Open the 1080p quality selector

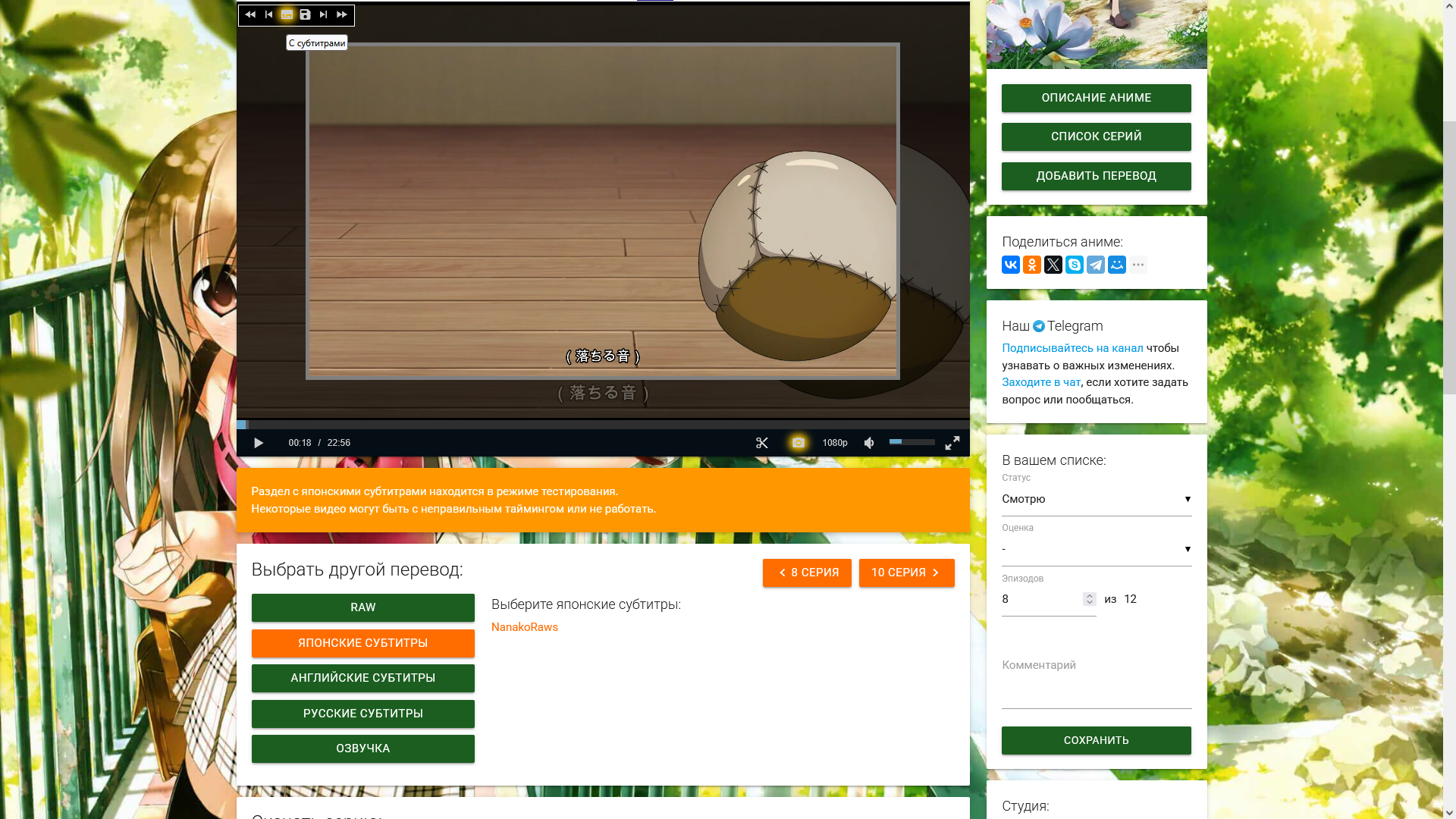click(x=835, y=443)
